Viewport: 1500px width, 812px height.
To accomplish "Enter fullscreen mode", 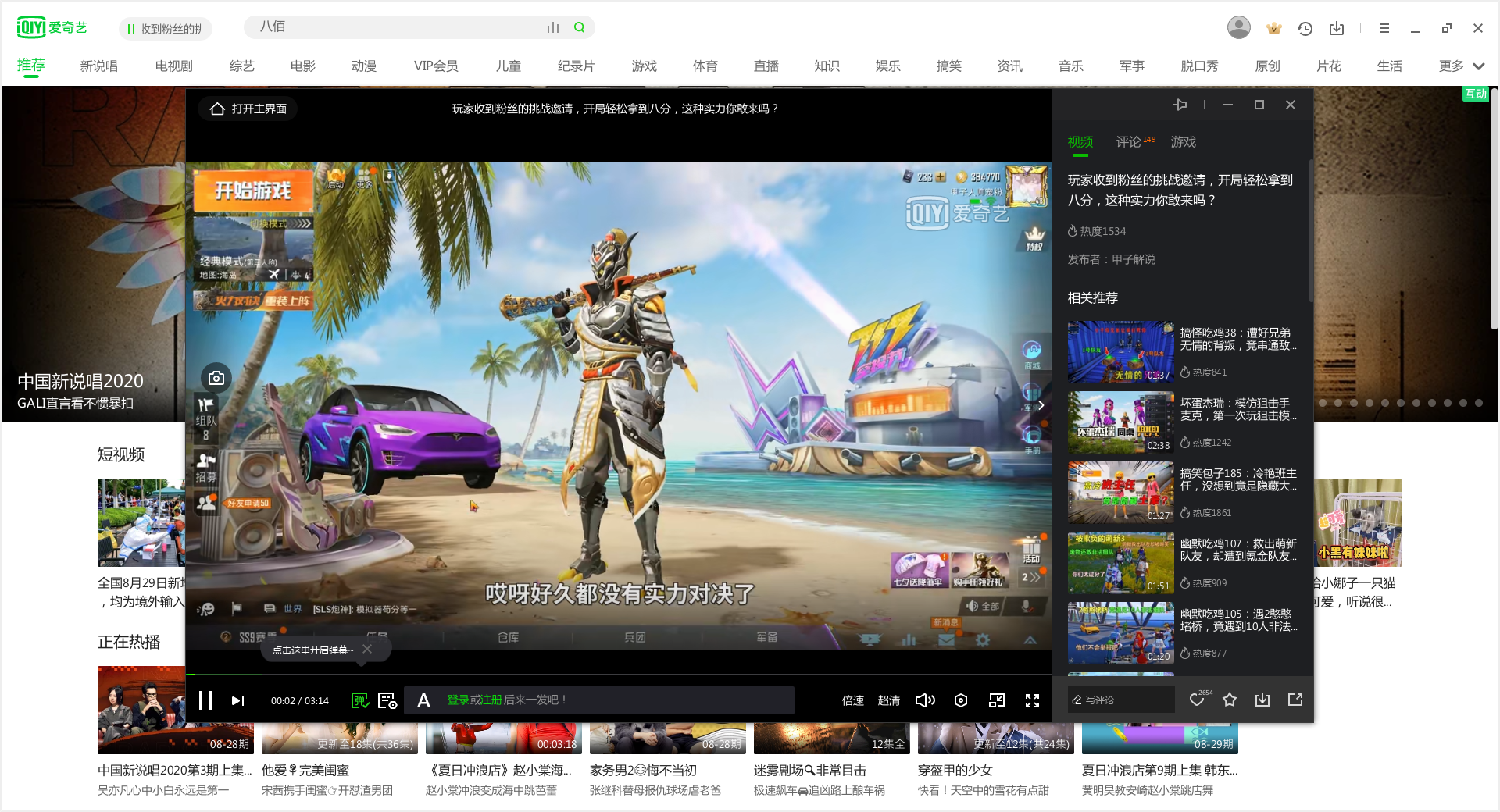I will [1033, 700].
